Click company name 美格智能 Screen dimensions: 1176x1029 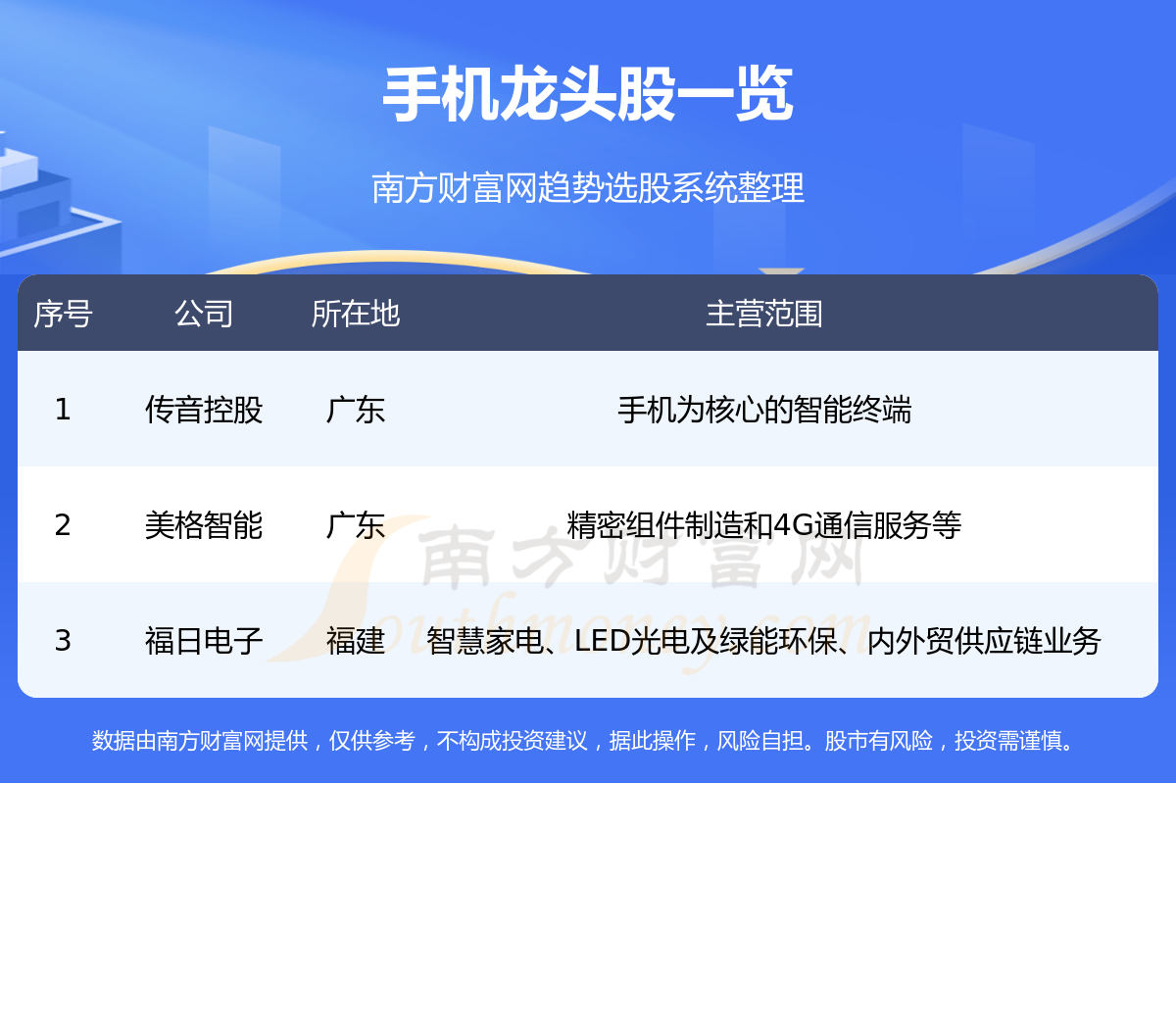coord(204,525)
